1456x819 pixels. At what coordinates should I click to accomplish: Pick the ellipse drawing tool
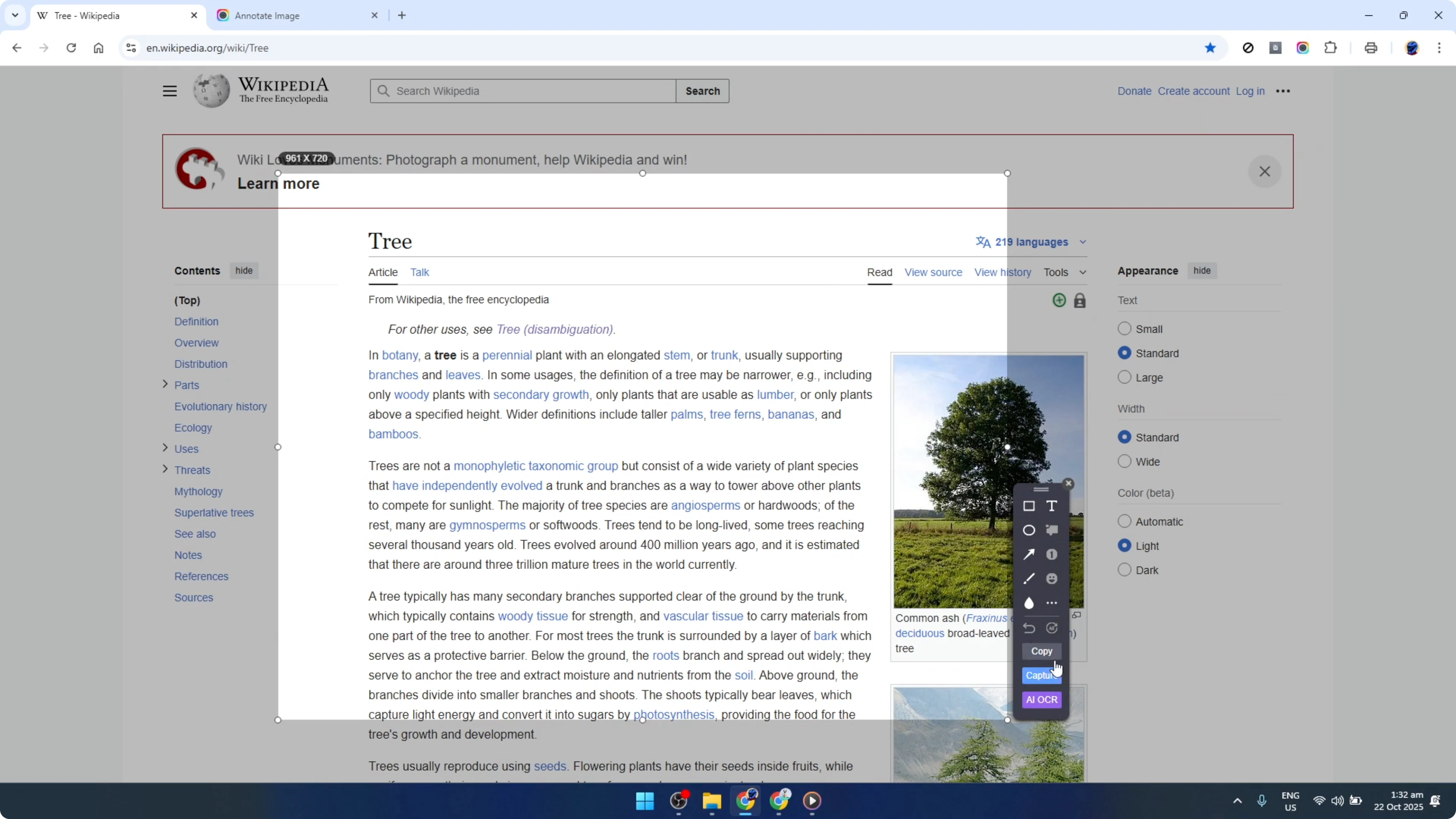point(1029,530)
